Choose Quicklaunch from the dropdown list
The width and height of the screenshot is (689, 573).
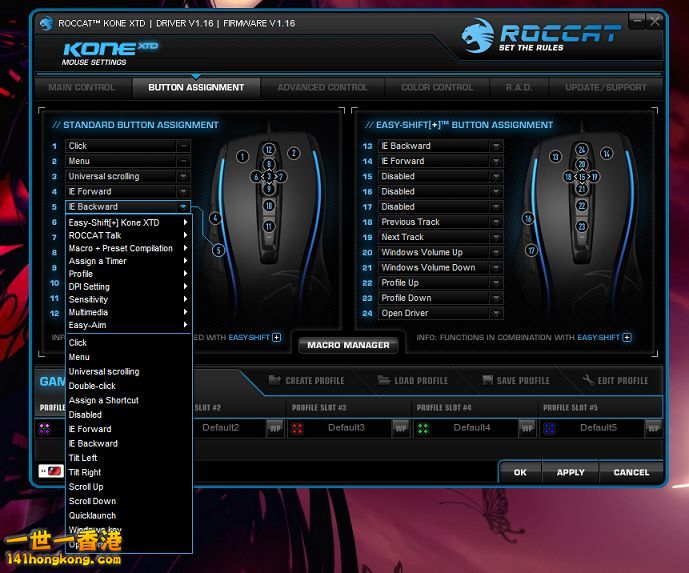point(128,515)
